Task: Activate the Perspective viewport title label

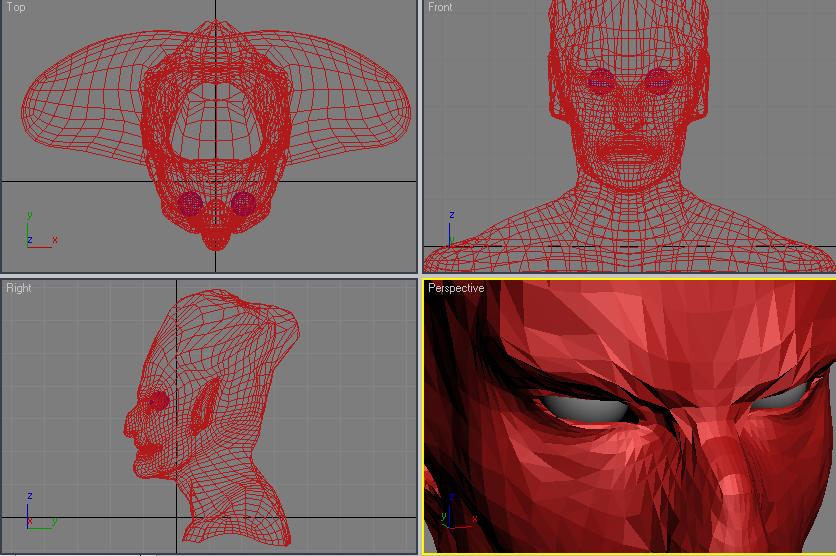Action: [456, 288]
